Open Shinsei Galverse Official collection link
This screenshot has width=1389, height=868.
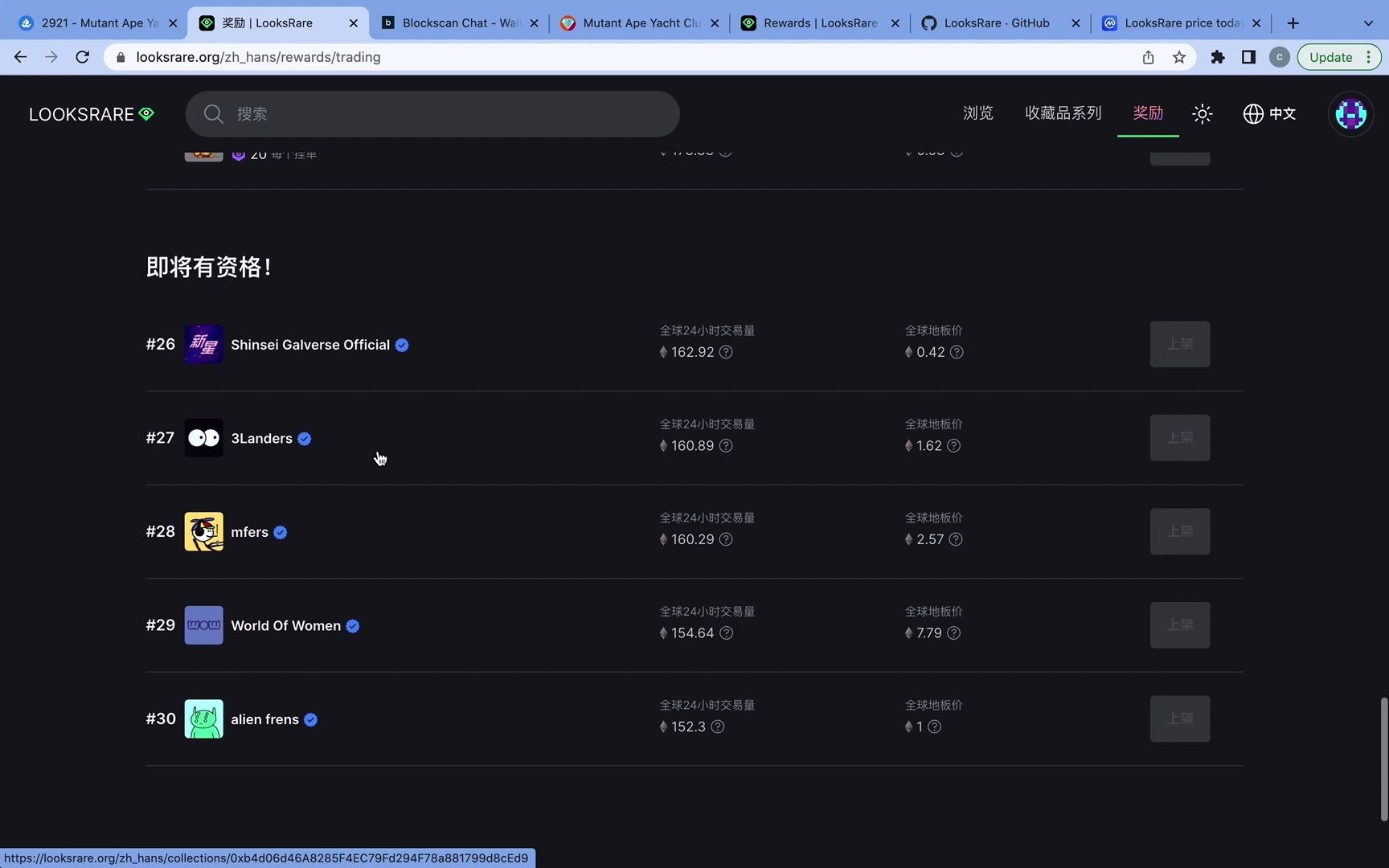tap(310, 345)
